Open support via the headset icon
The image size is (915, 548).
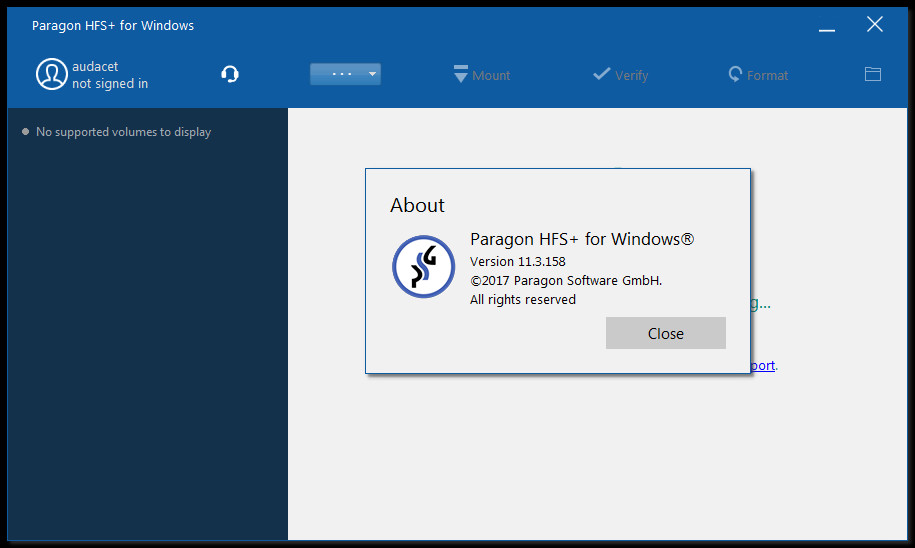[x=230, y=74]
